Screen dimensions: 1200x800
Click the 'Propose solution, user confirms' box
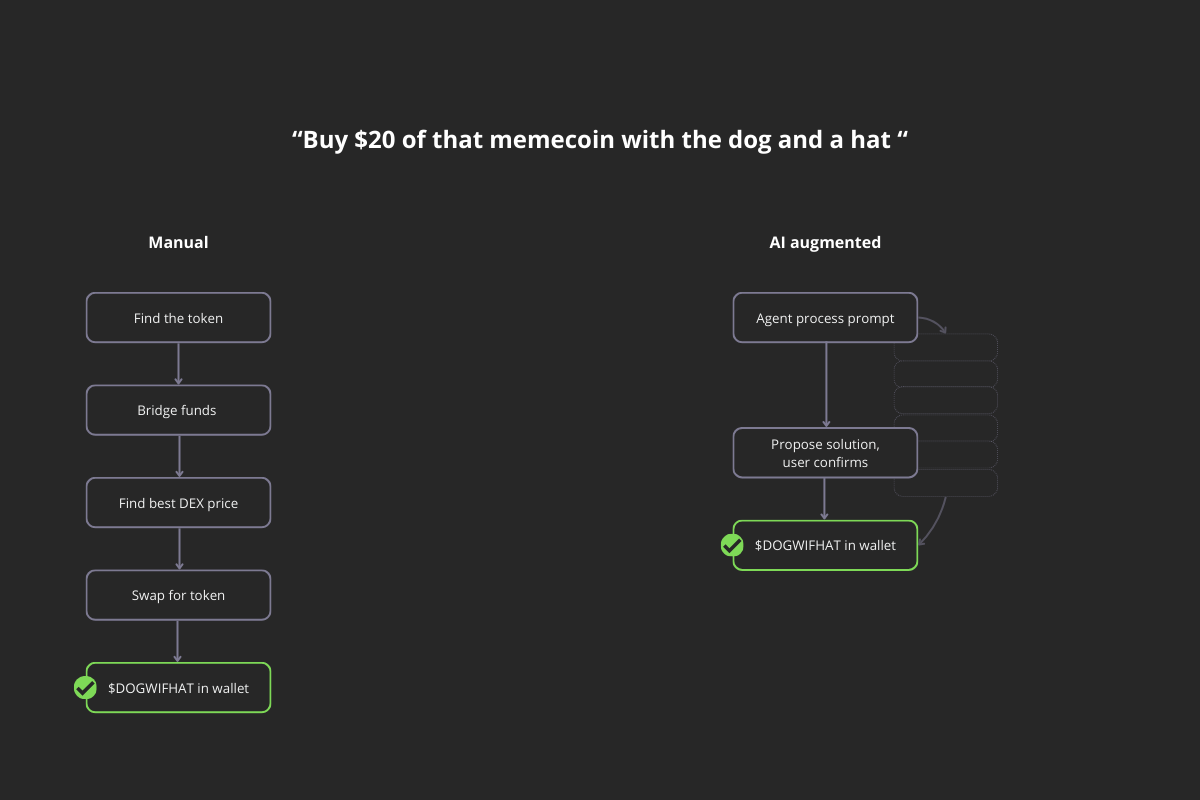(825, 453)
